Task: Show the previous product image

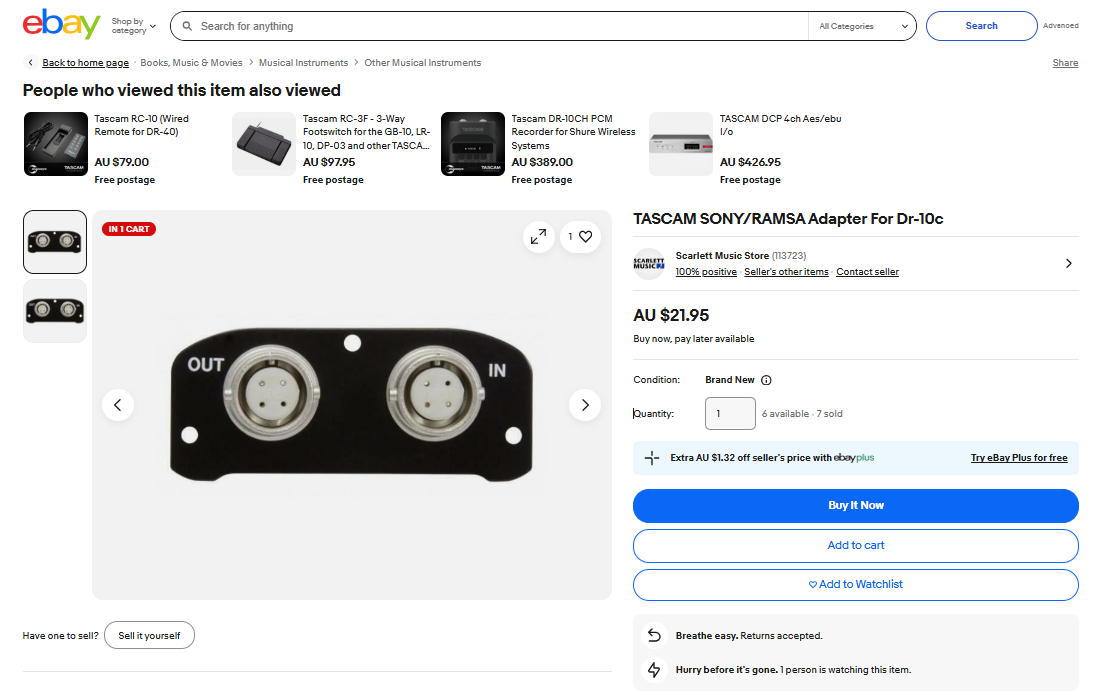Action: coord(118,405)
